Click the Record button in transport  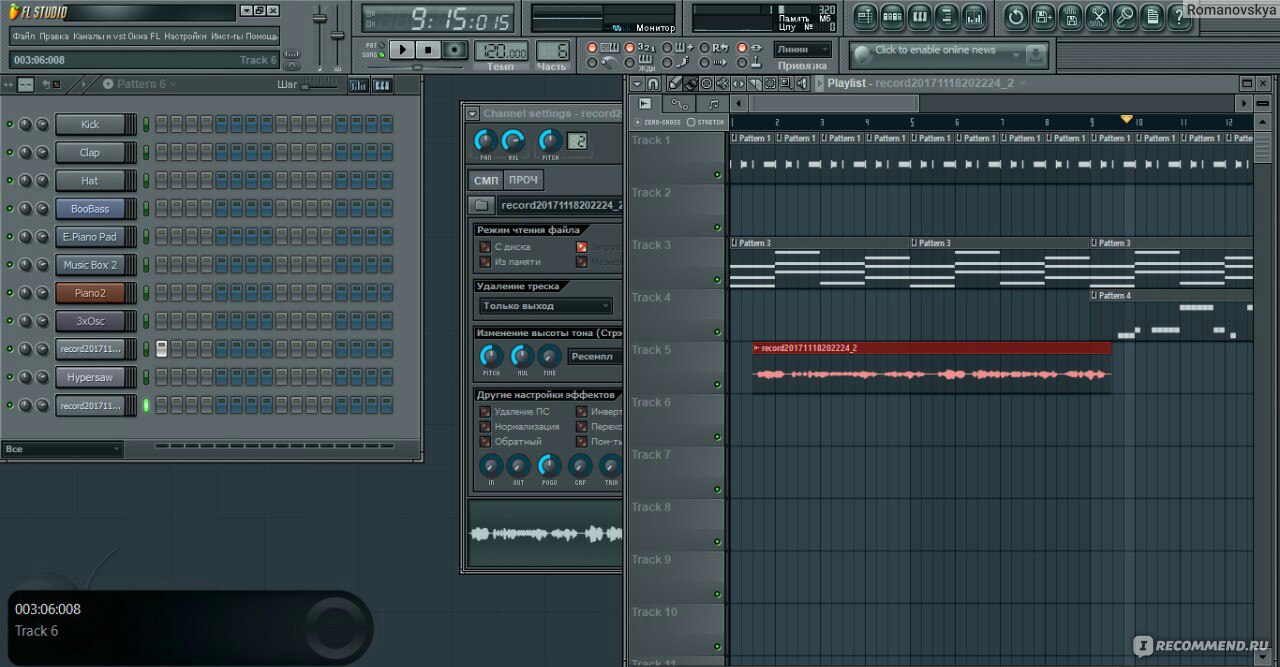[x=455, y=50]
